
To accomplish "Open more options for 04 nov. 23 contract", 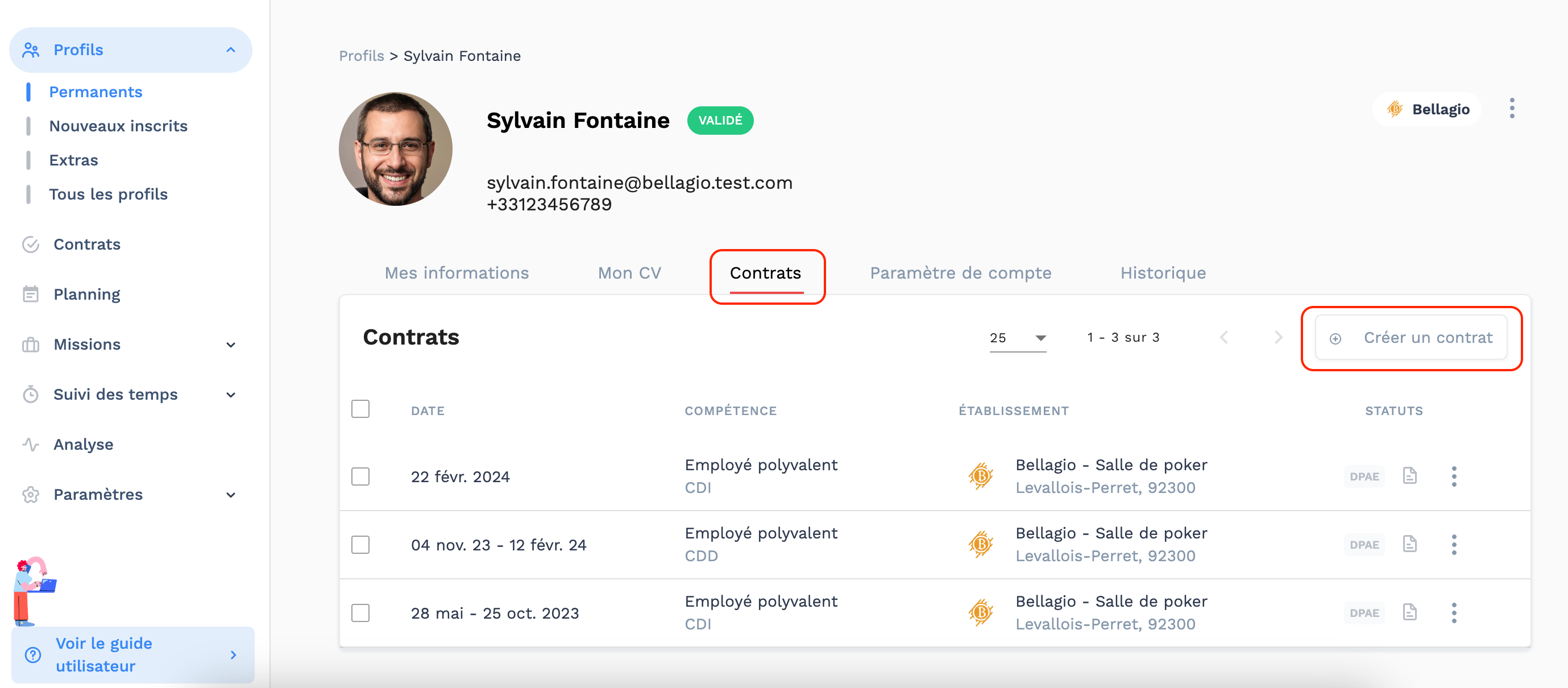I will click(x=1454, y=544).
